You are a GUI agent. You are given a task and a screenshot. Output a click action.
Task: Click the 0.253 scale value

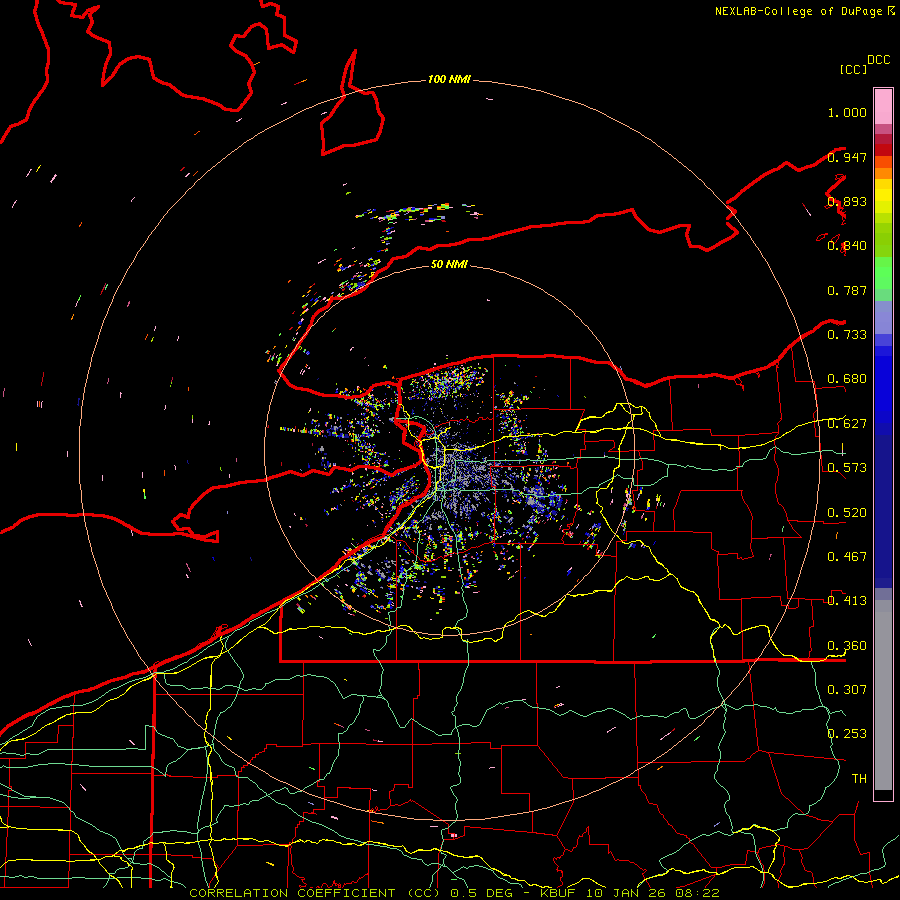coord(847,734)
